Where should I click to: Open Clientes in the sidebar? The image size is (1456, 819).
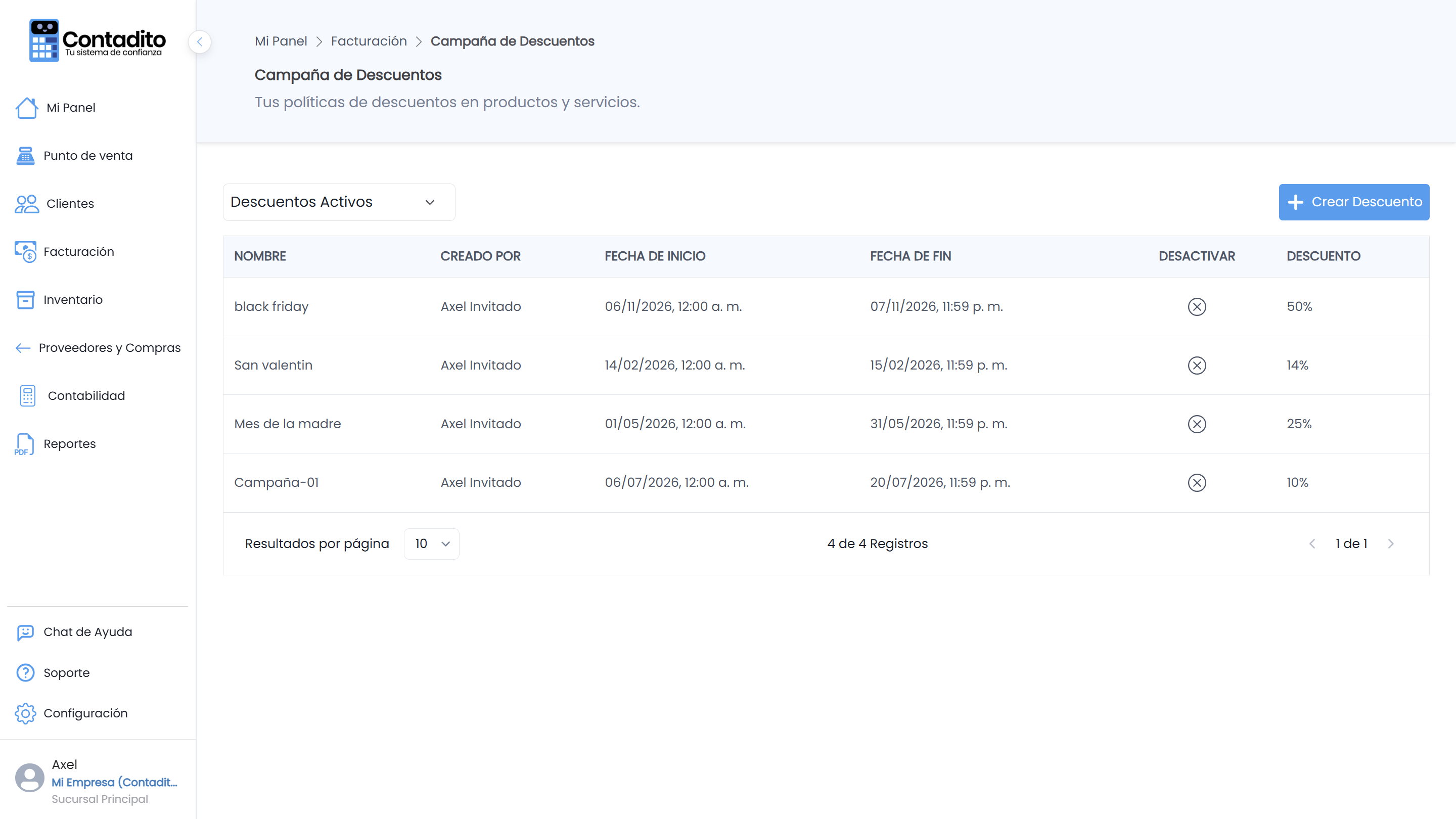tap(70, 204)
